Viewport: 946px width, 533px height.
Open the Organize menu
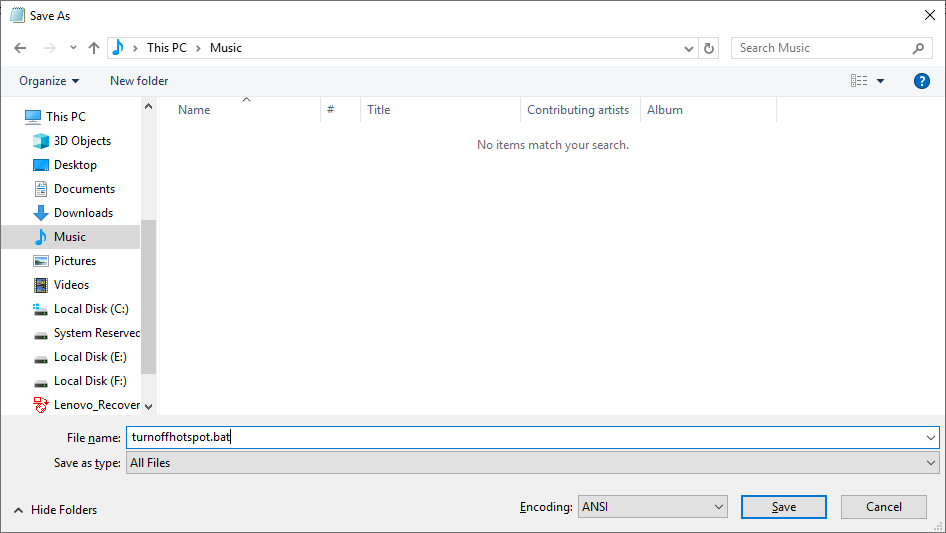pyautogui.click(x=49, y=81)
